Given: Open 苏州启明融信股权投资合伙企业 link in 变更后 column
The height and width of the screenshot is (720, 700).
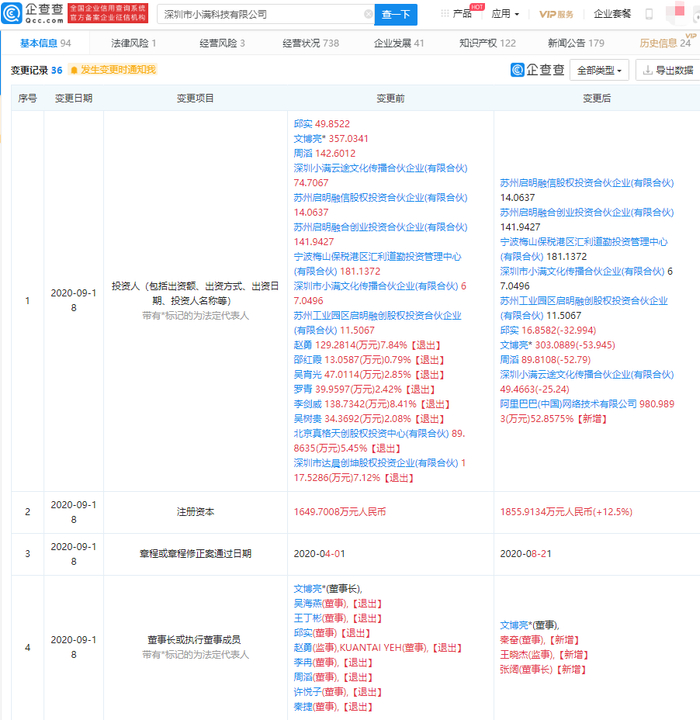Looking at the screenshot, I should 587,183.
